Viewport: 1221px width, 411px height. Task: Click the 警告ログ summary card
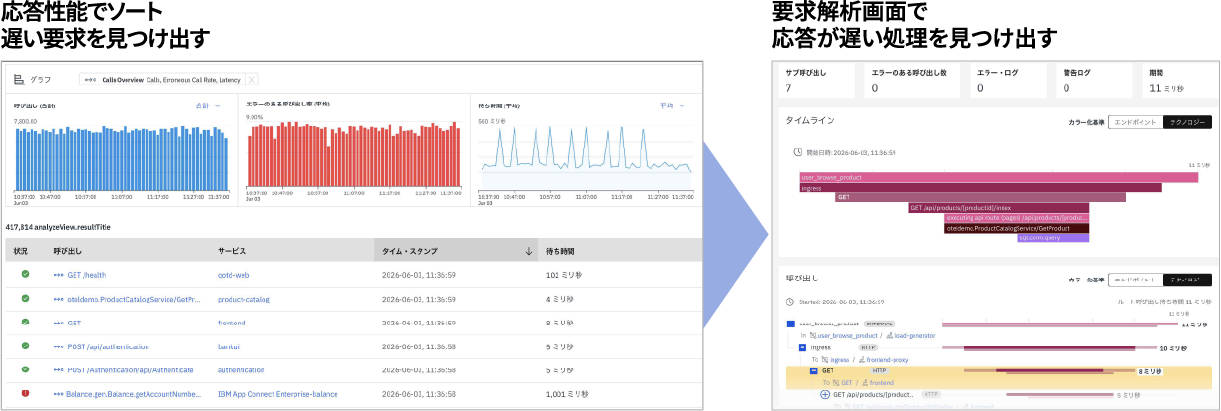click(1094, 81)
